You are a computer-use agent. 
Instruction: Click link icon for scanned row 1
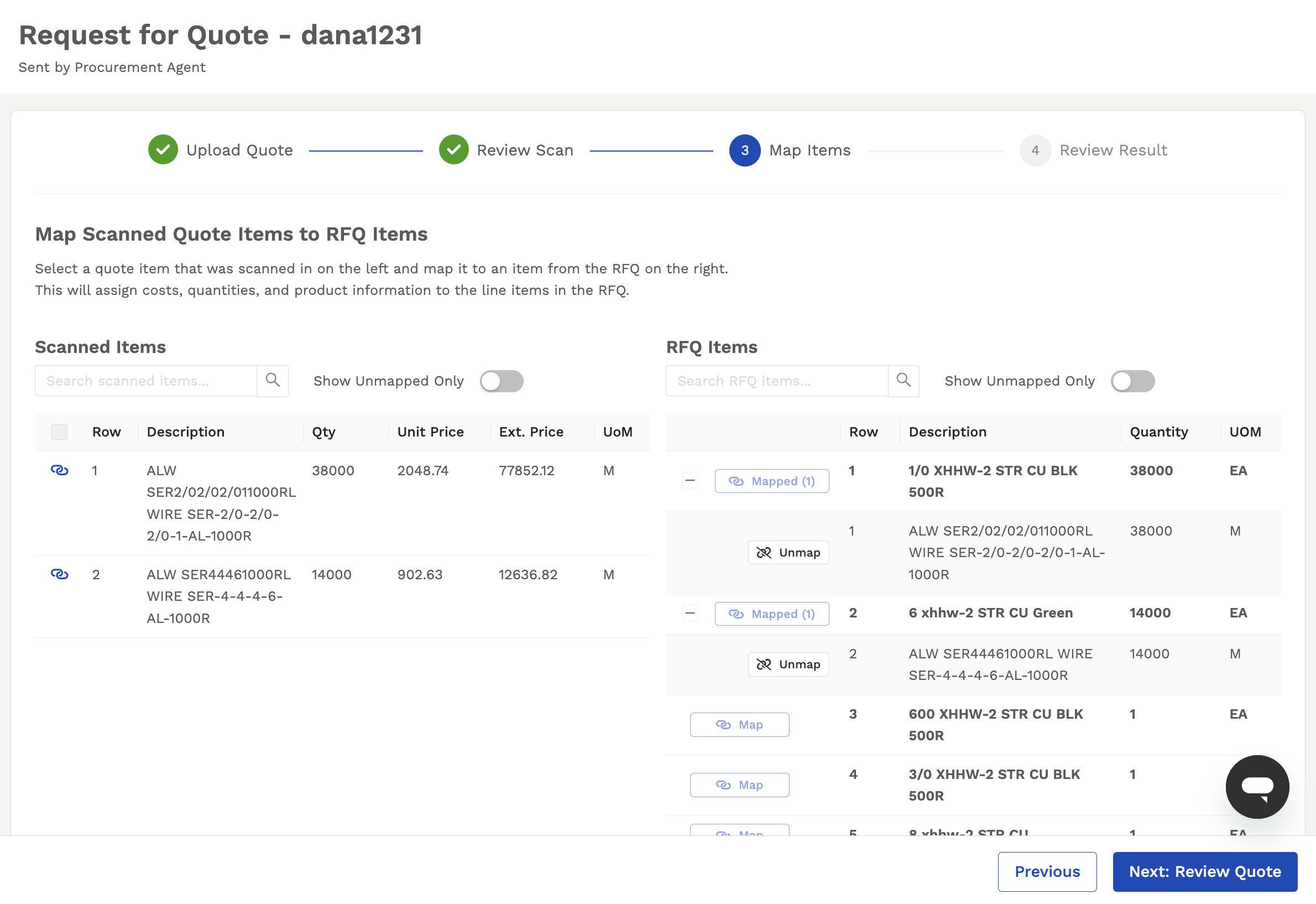pyautogui.click(x=60, y=470)
